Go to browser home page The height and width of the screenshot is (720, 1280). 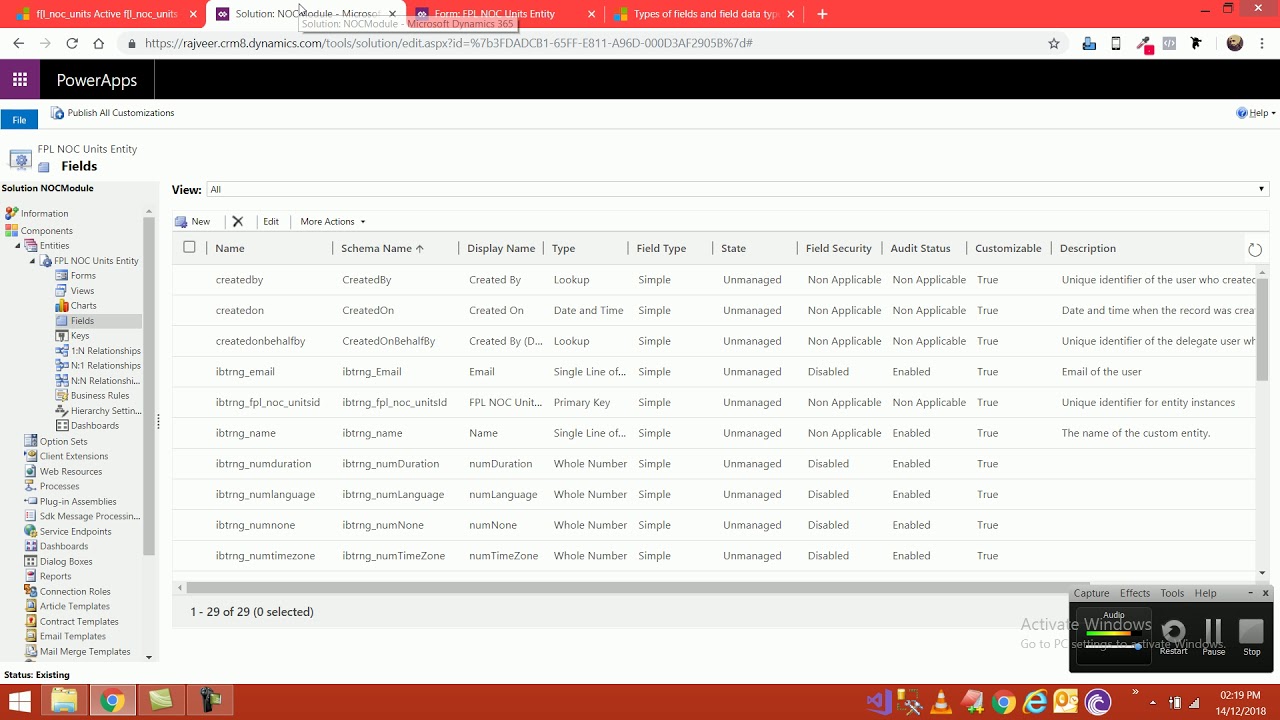coord(98,43)
